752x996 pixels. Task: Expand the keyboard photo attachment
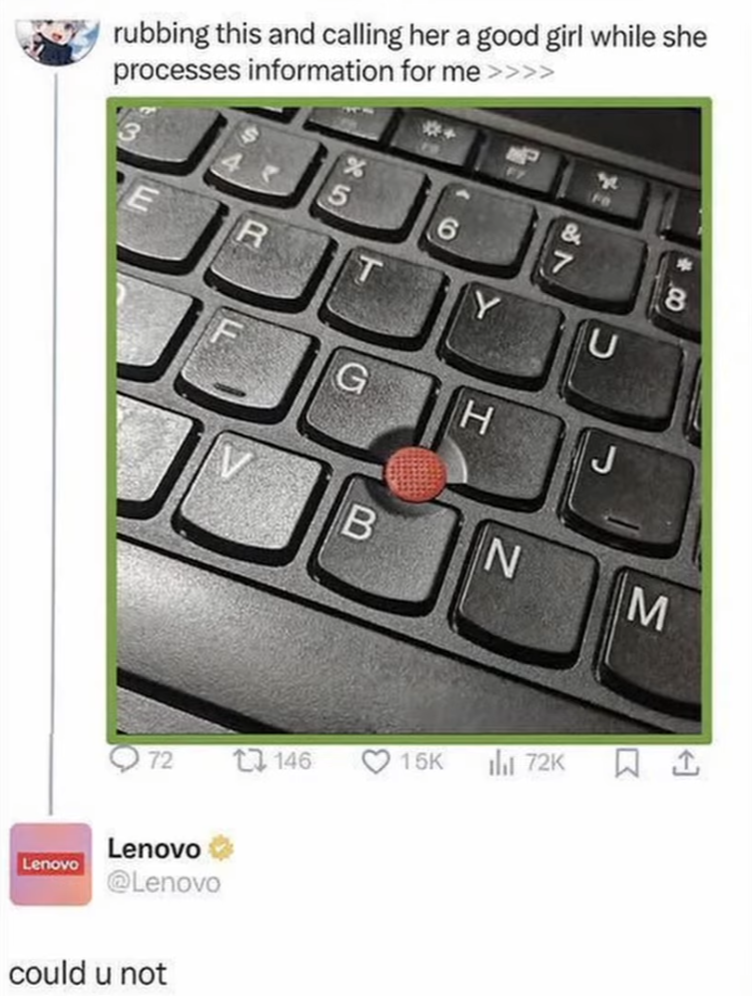coord(409,420)
